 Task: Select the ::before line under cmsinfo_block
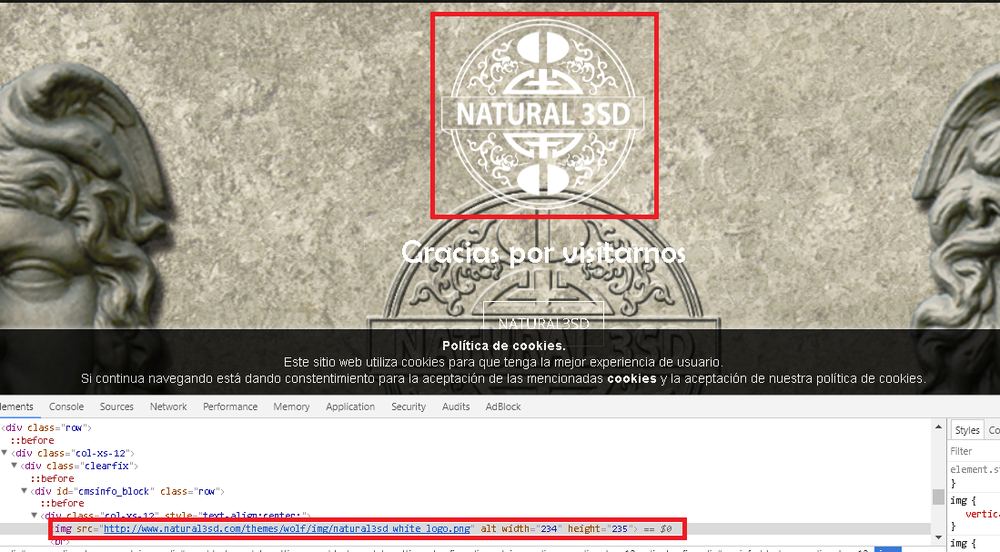coord(62,504)
